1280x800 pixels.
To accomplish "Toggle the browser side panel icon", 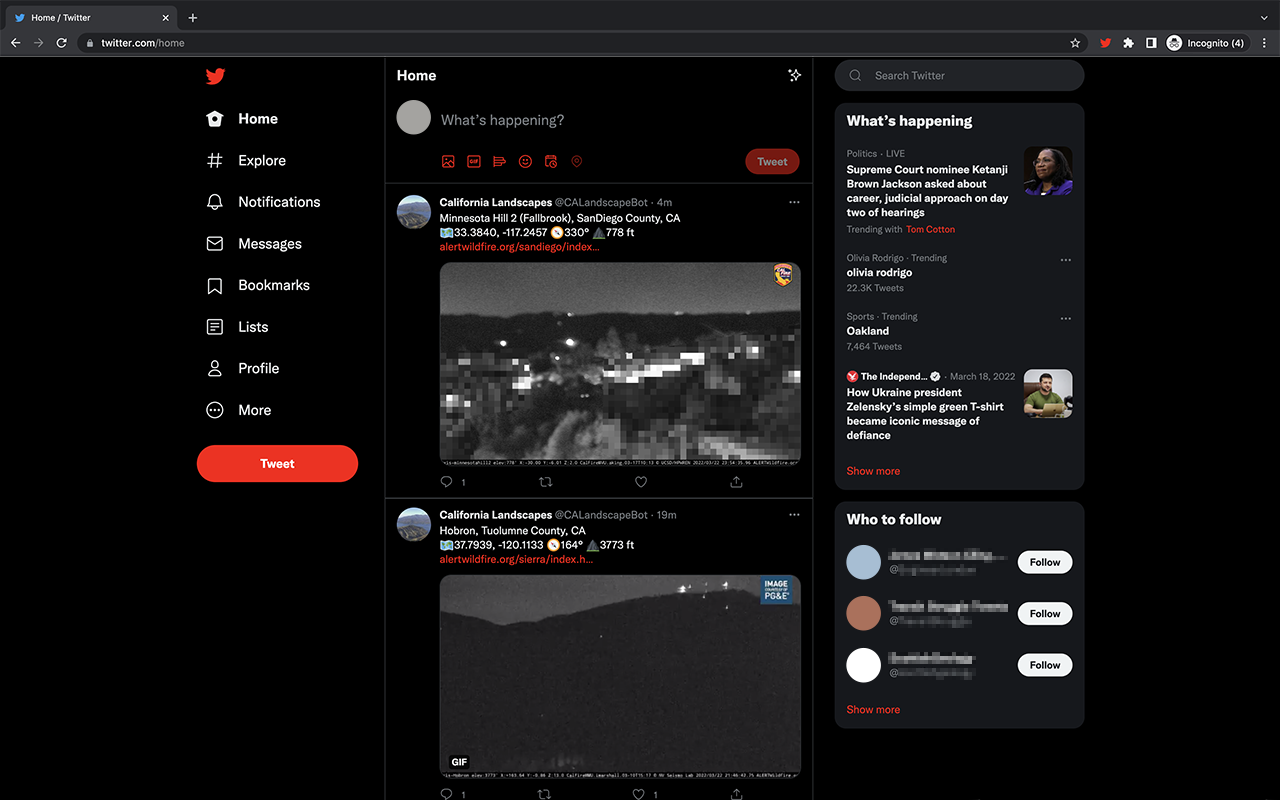I will pyautogui.click(x=1151, y=43).
